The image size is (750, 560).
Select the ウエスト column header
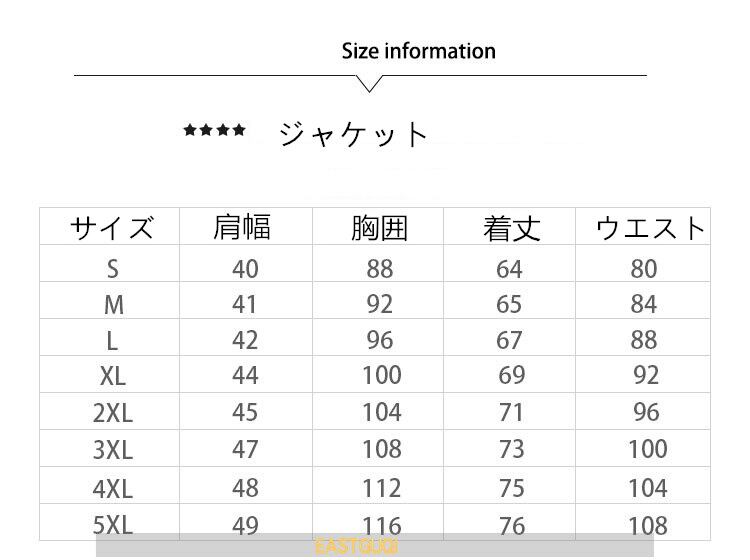point(650,229)
